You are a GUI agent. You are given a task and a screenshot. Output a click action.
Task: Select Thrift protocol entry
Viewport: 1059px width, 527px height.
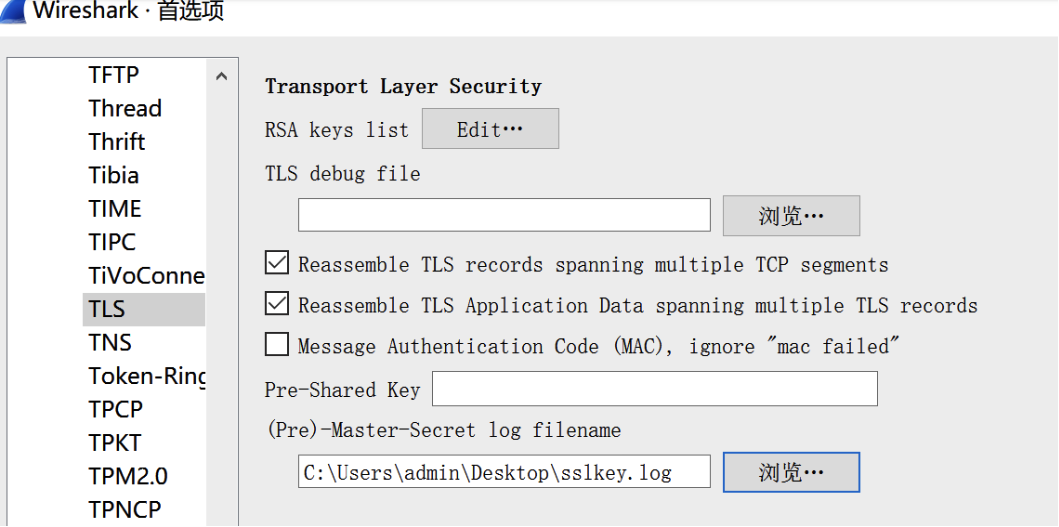(x=117, y=142)
